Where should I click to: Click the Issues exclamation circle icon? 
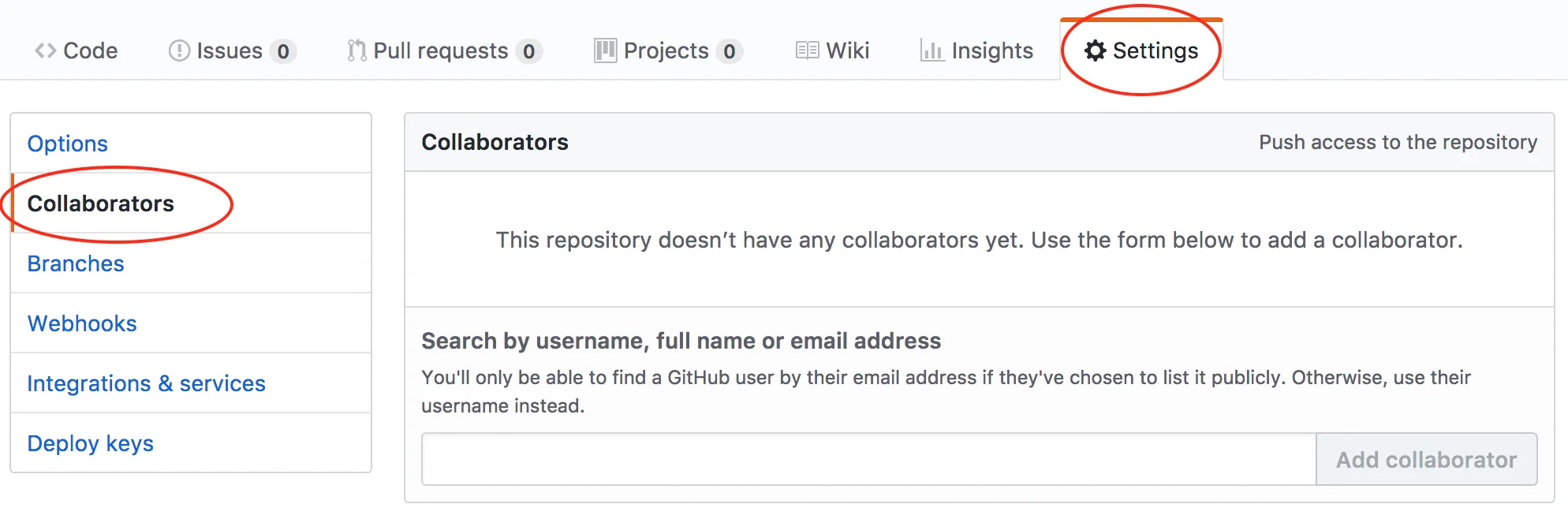point(179,51)
